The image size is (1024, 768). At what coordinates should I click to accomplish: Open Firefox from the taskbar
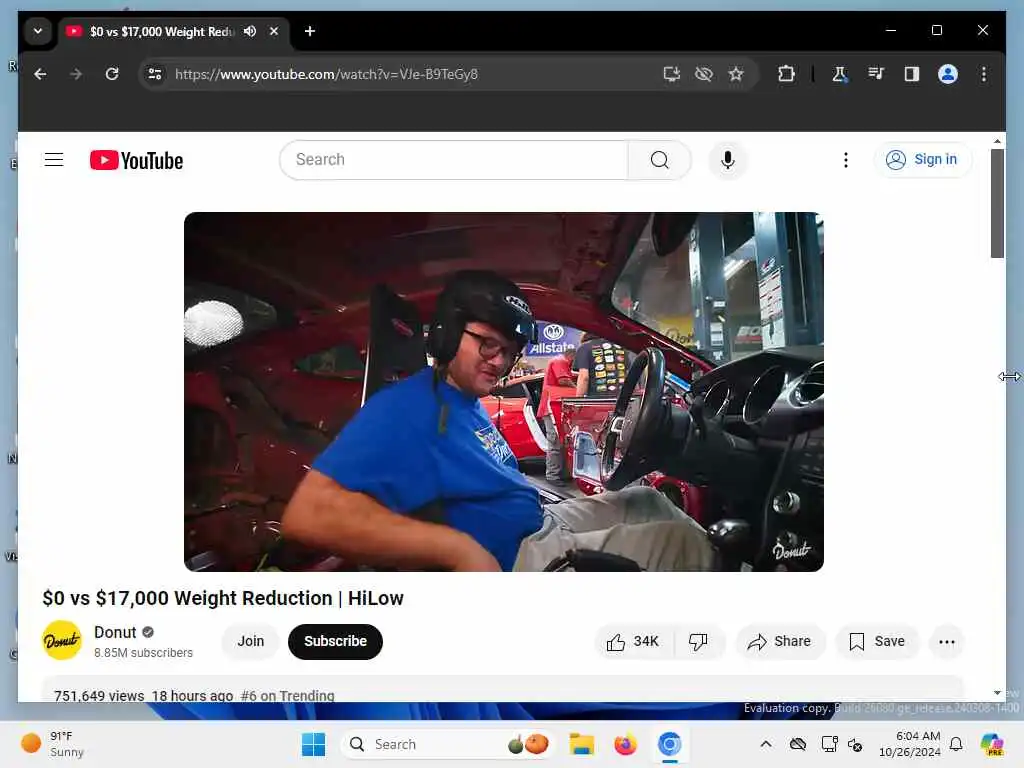(x=625, y=744)
